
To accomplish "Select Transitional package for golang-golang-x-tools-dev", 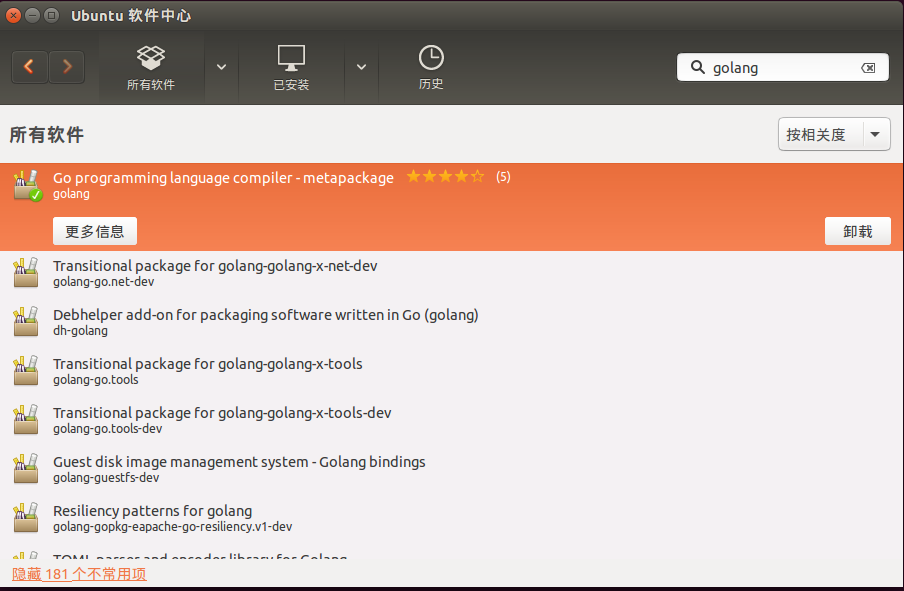I will [x=452, y=420].
